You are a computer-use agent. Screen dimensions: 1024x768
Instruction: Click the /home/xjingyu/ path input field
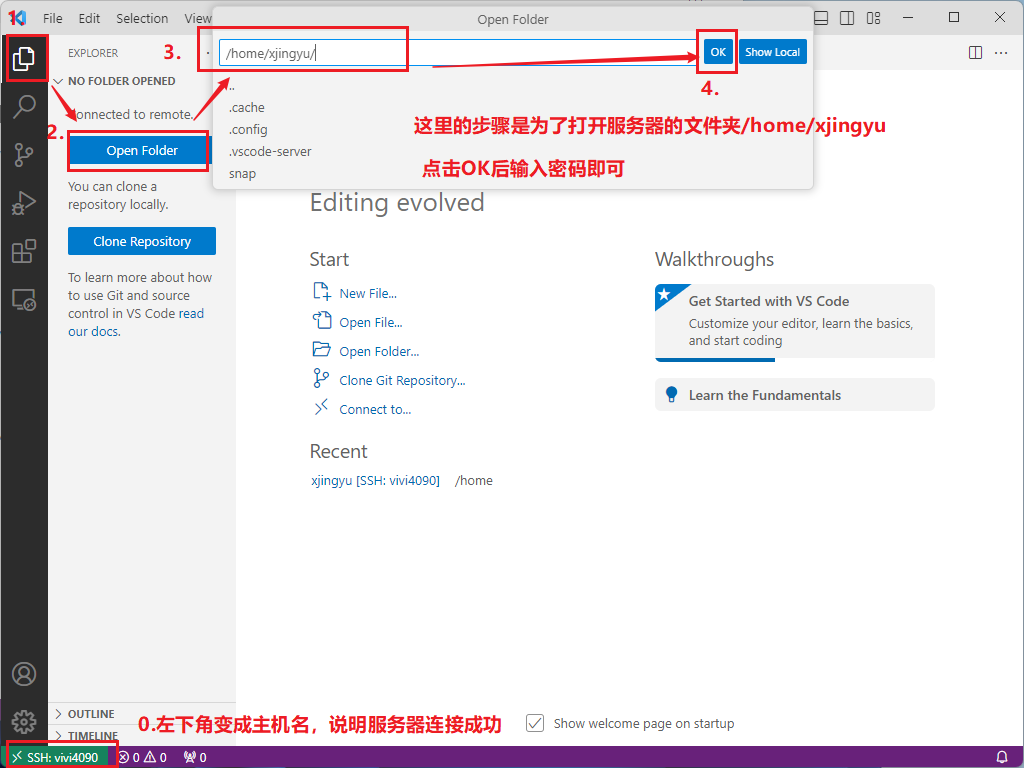(x=457, y=53)
